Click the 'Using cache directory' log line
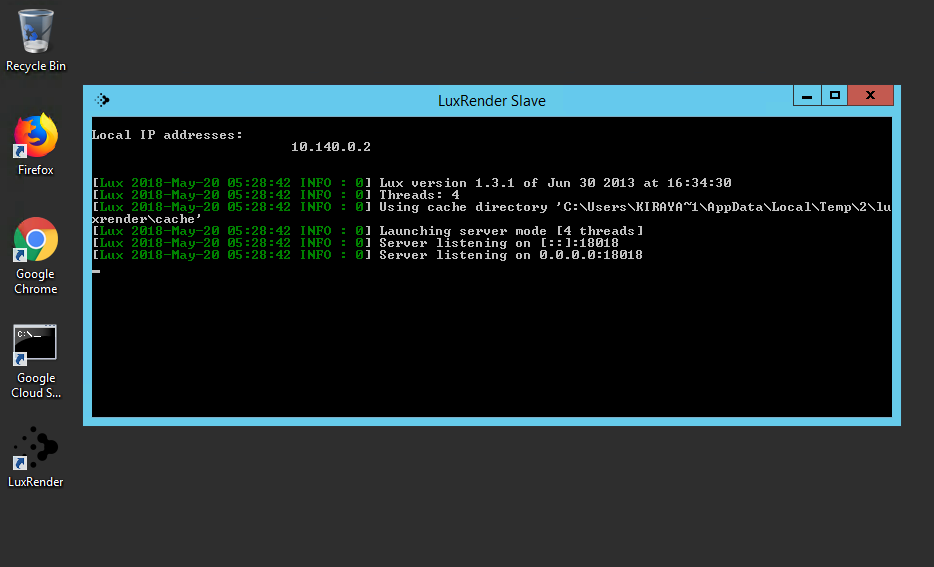This screenshot has width=934, height=567. pos(491,207)
